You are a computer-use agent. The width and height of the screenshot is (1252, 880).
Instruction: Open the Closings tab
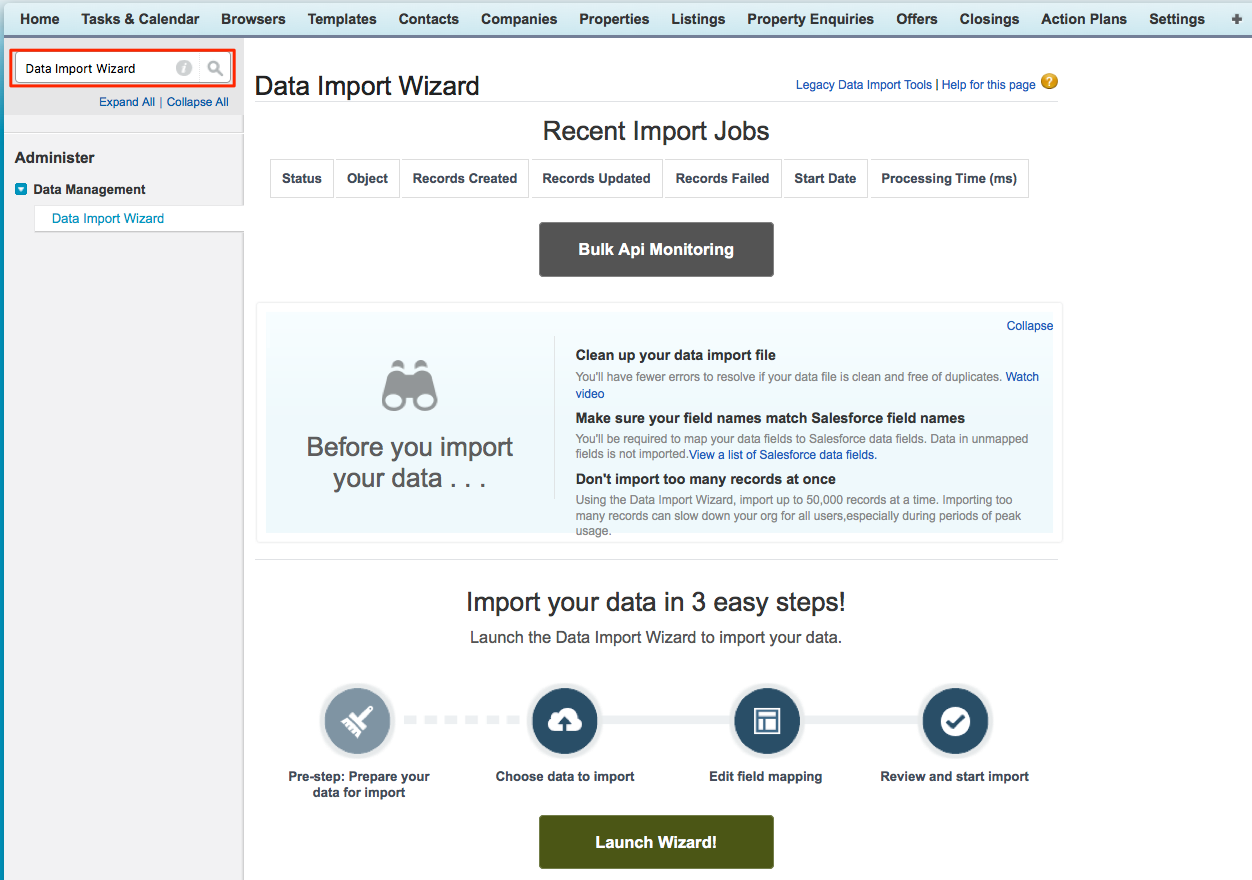pos(989,19)
